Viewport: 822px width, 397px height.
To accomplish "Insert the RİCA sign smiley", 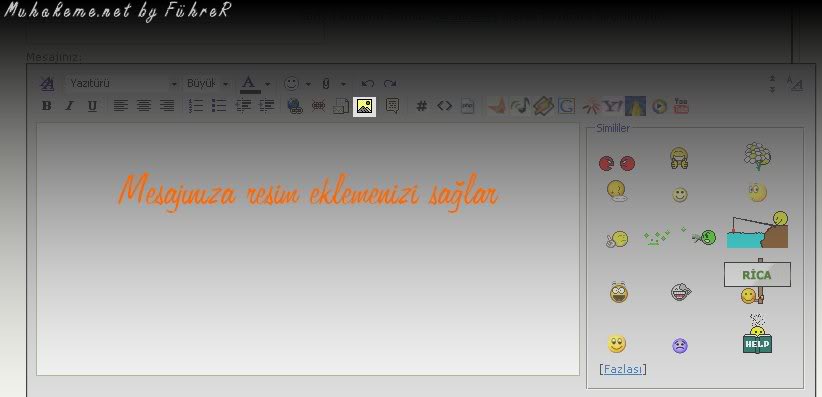I will click(757, 281).
